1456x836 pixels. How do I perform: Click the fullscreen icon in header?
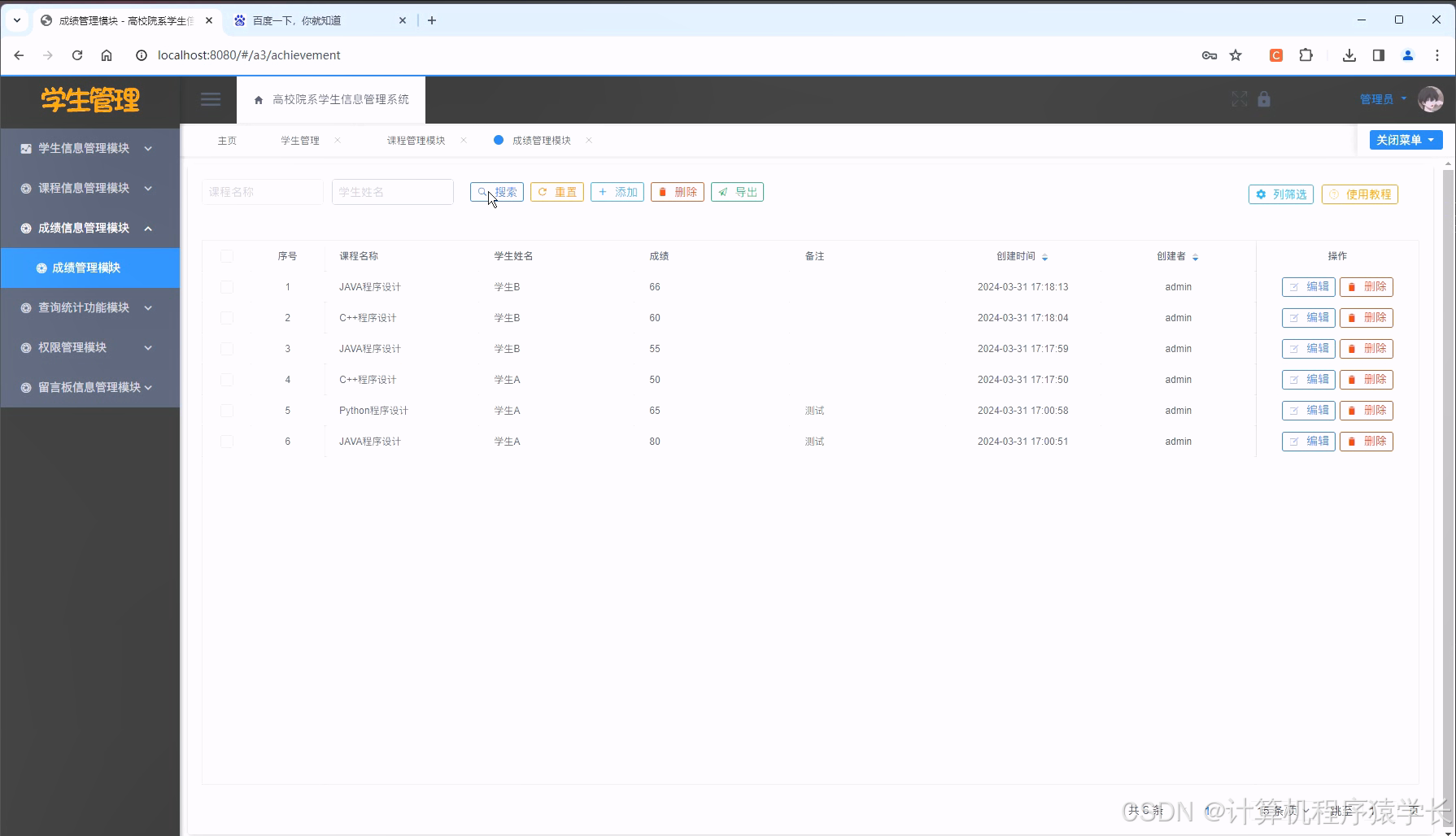1239,99
